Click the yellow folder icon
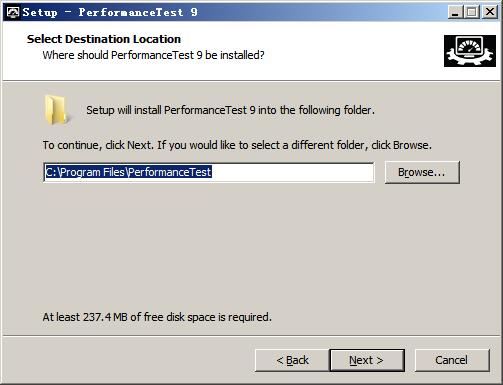 56,110
